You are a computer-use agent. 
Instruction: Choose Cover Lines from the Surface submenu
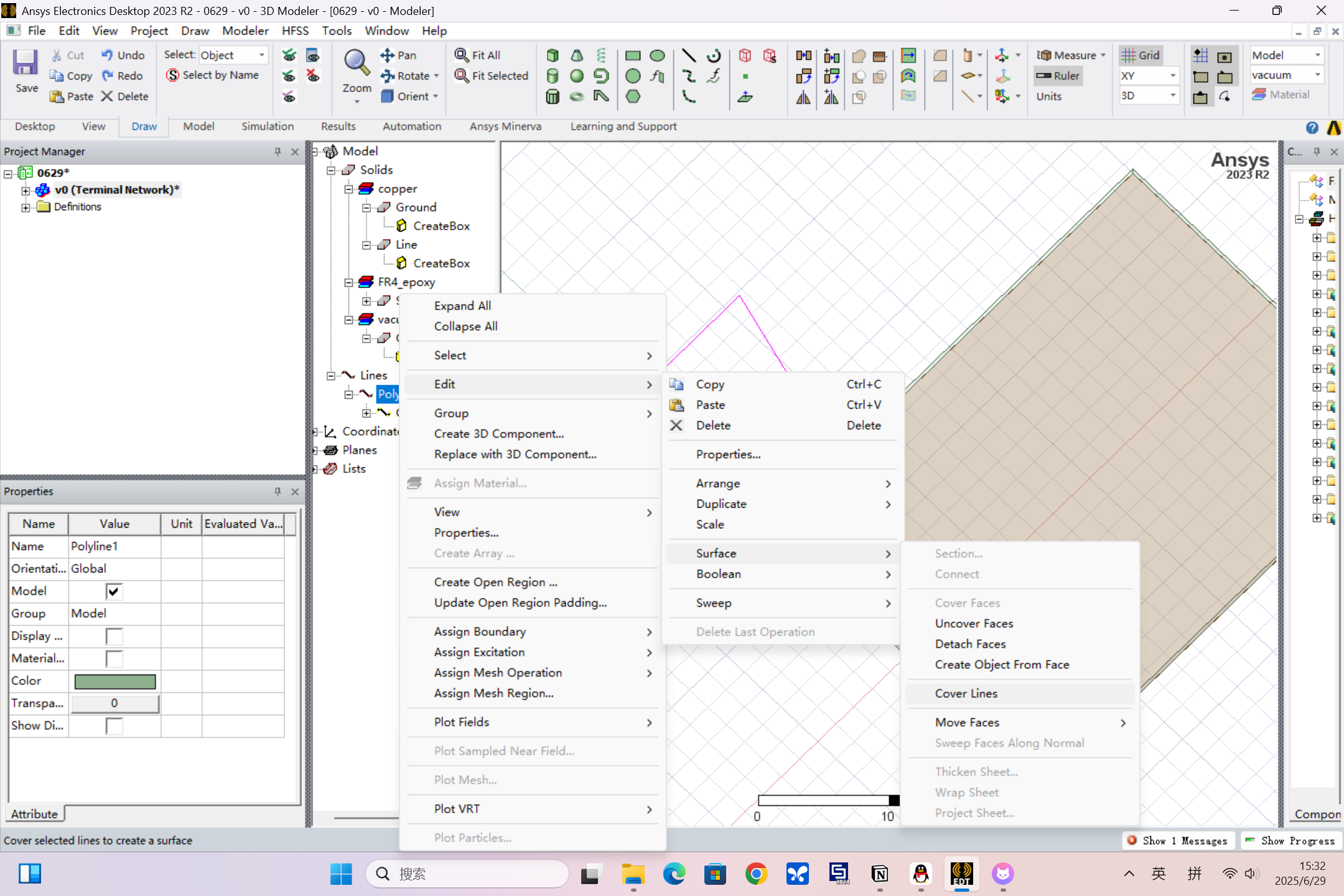1020,694
